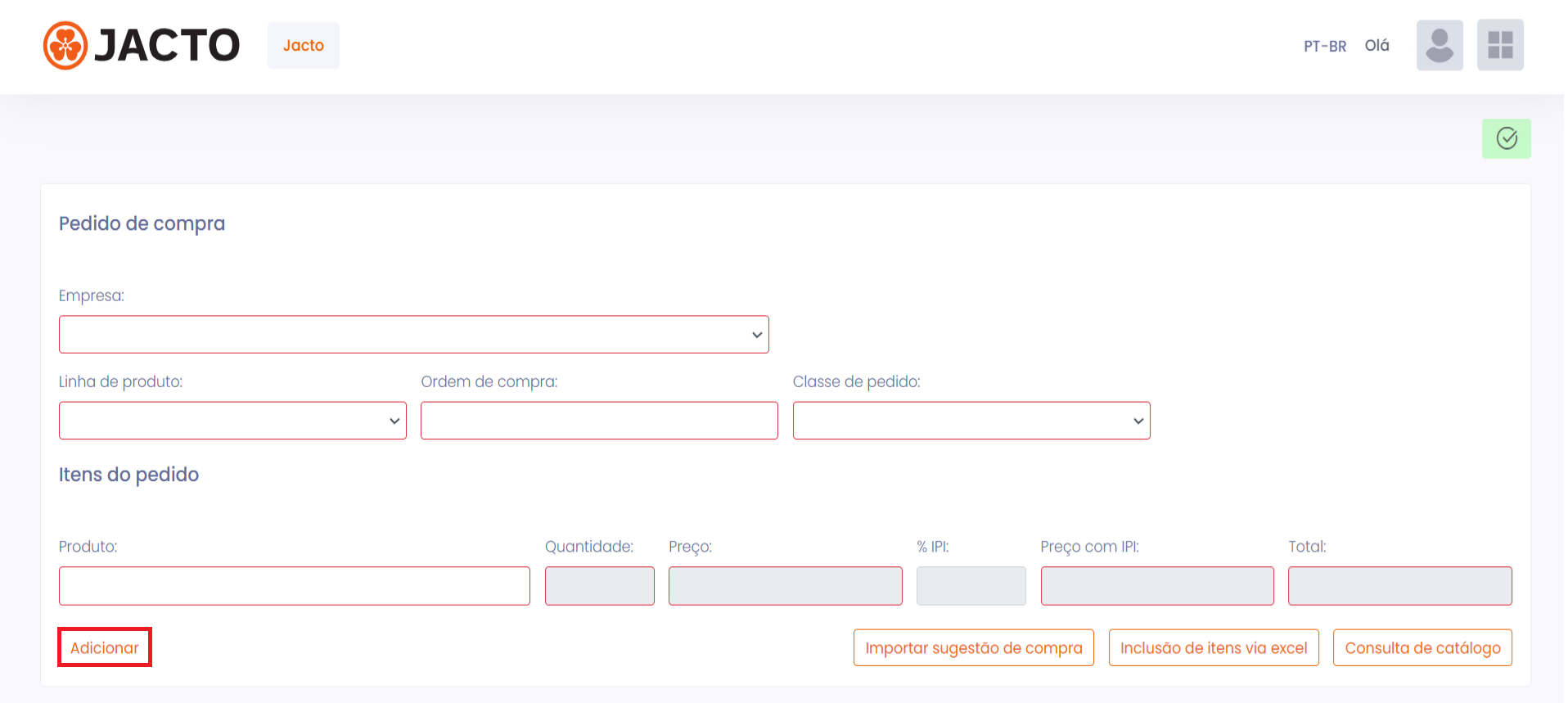Click the Classe de pedido: label
Viewport: 1568px width, 703px height.
click(x=857, y=381)
